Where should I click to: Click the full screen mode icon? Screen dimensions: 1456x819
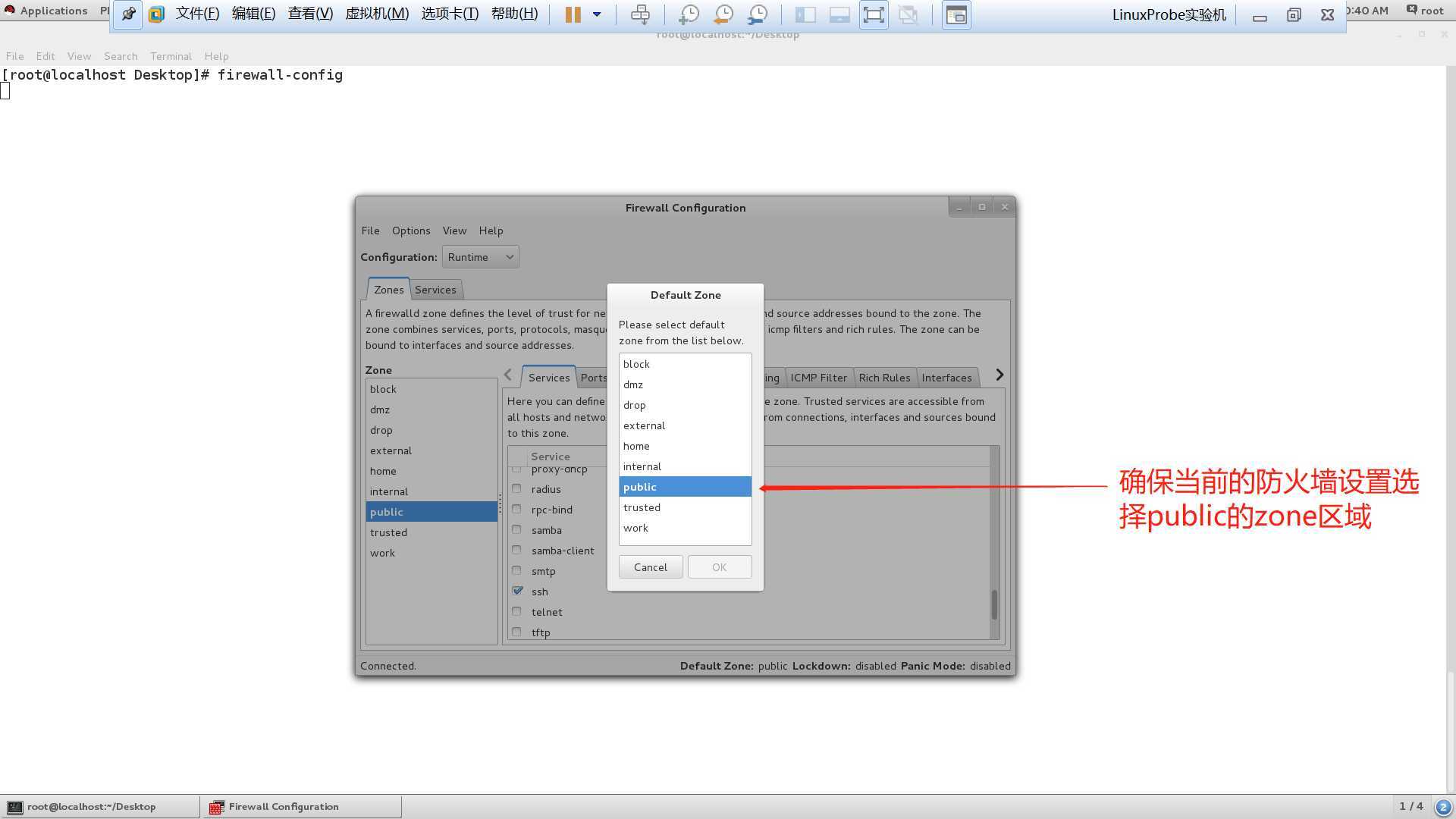(x=874, y=14)
